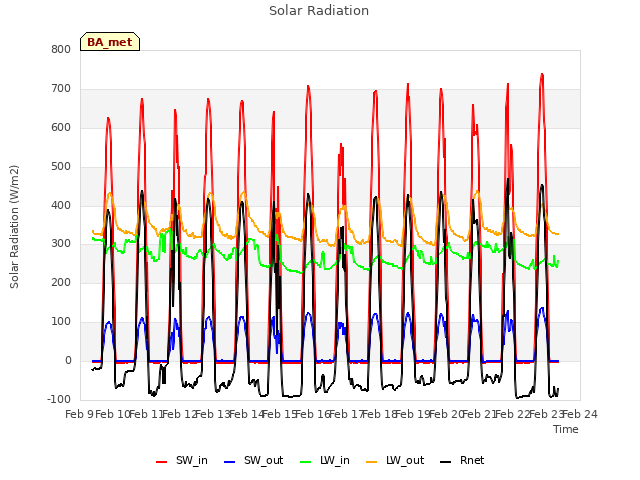
Task: Toggle the Rnet legend entry
Action: (x=462, y=460)
